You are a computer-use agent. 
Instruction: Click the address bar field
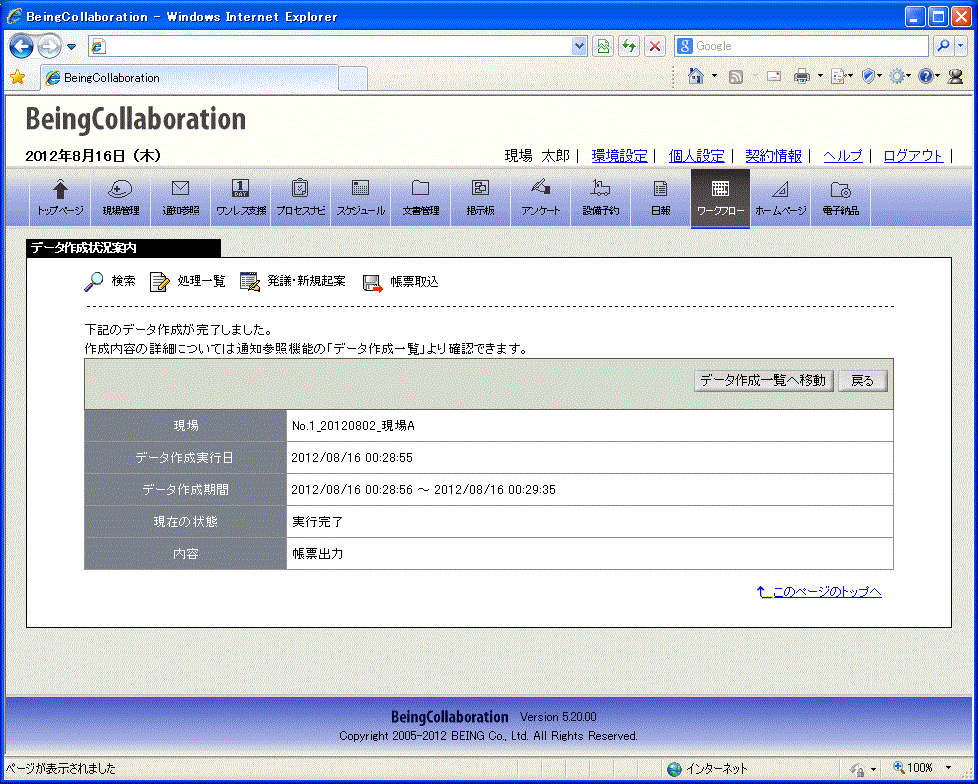click(x=331, y=46)
